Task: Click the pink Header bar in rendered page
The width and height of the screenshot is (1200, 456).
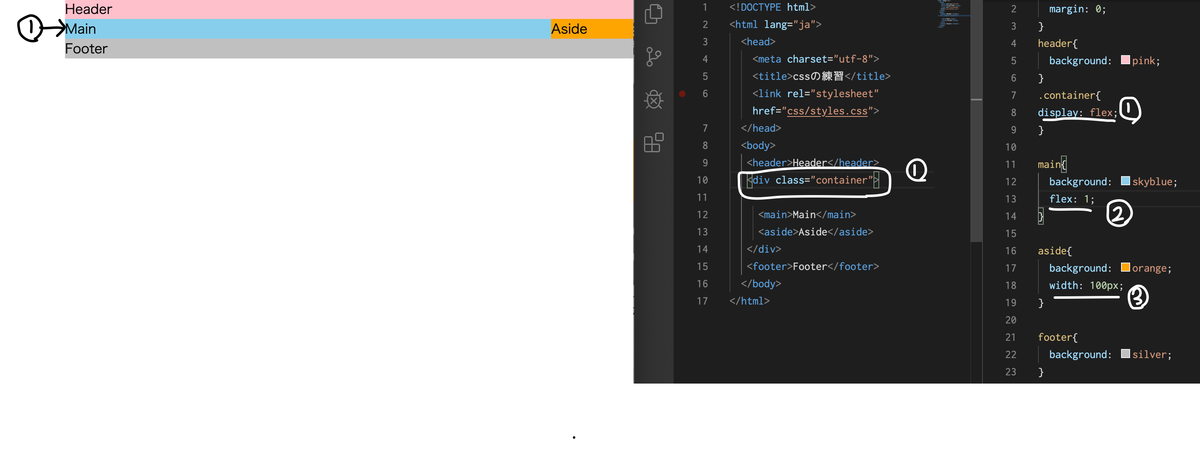Action: (349, 9)
